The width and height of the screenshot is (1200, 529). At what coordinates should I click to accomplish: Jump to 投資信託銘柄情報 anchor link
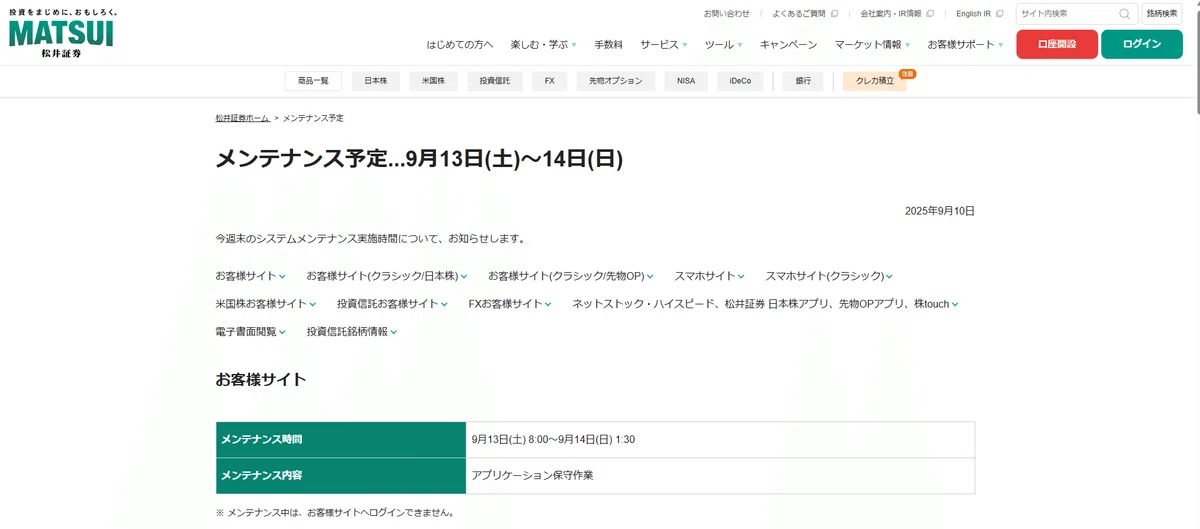(352, 331)
